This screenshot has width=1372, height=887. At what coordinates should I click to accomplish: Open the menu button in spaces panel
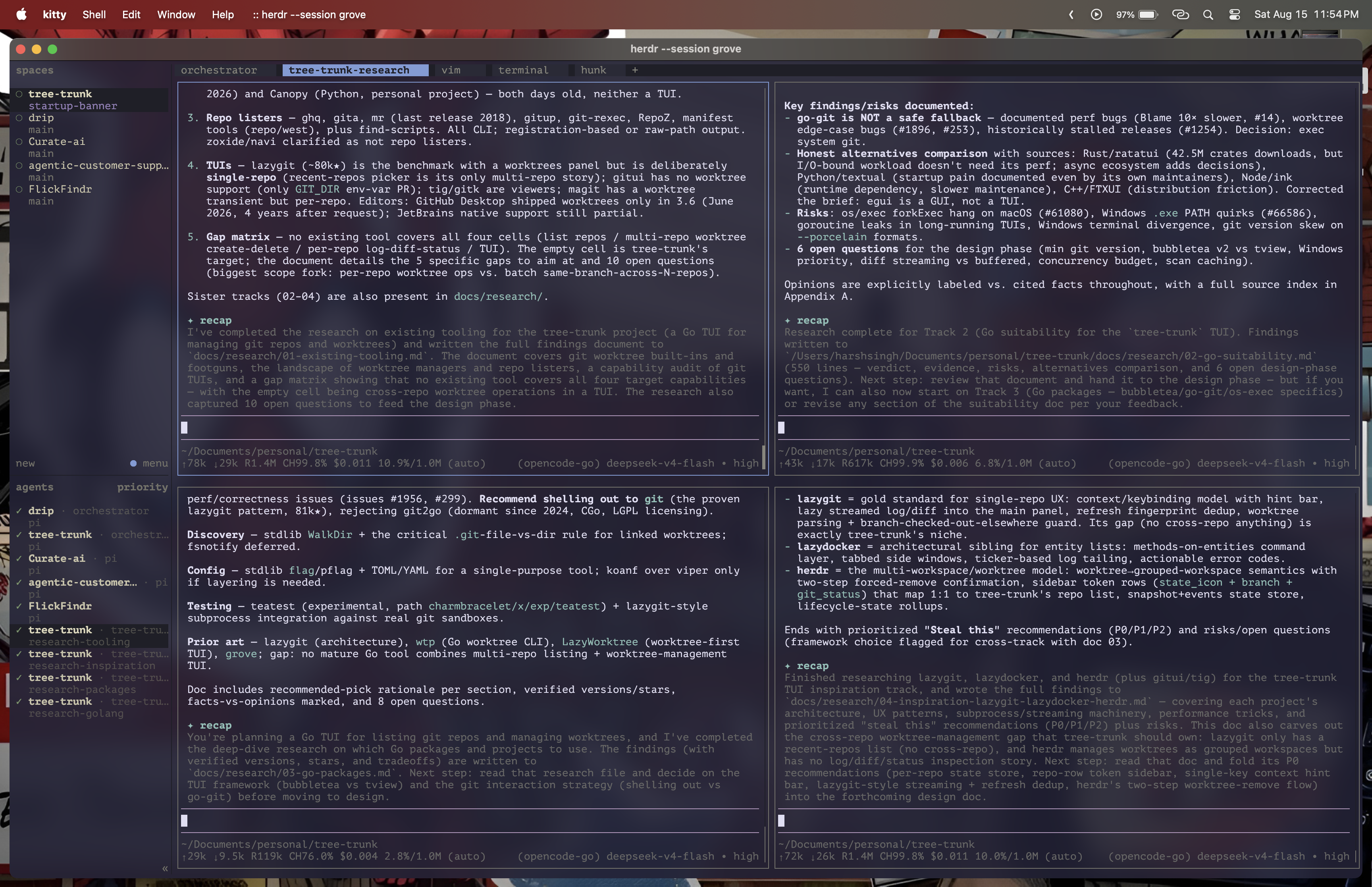pyautogui.click(x=150, y=464)
